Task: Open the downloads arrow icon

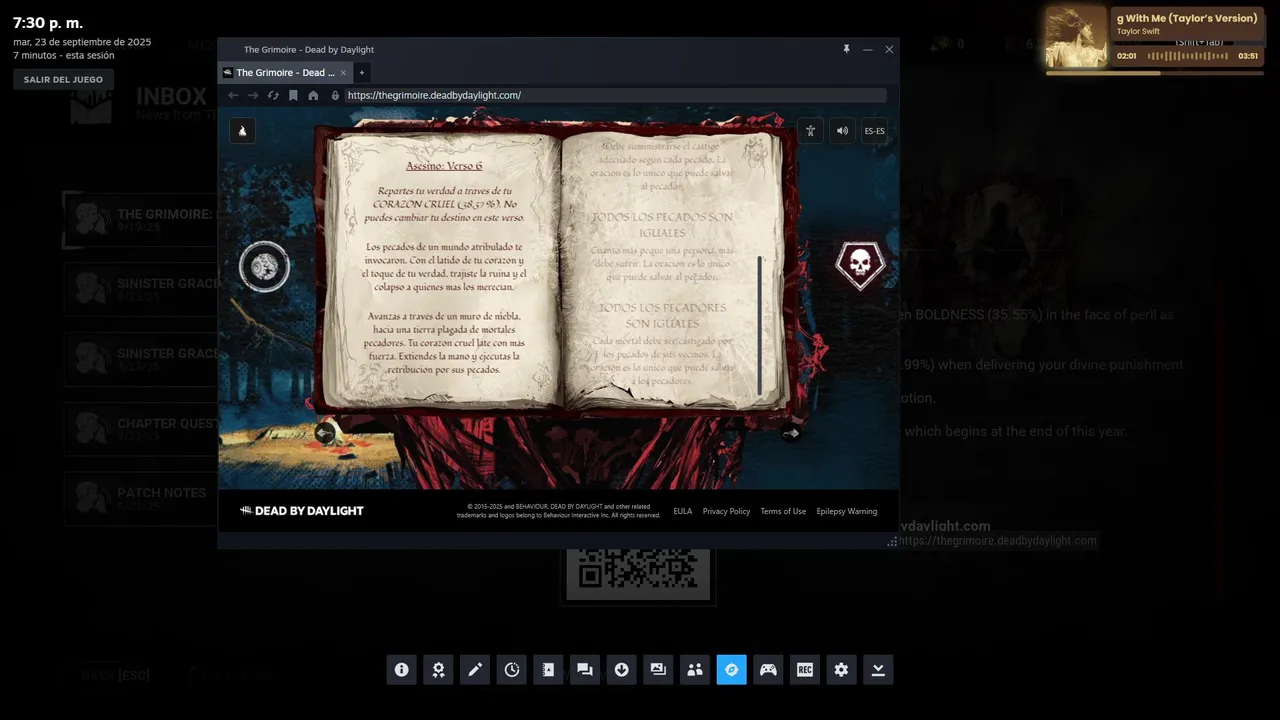Action: (622, 670)
